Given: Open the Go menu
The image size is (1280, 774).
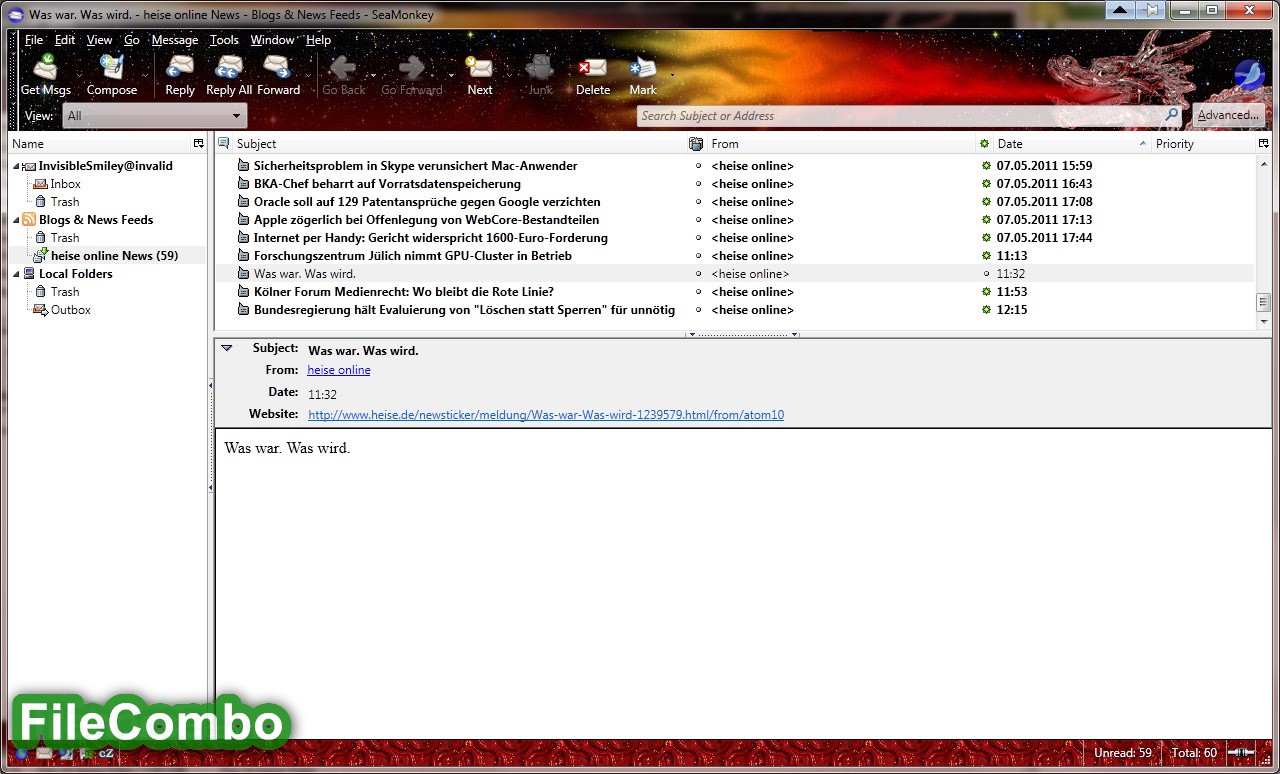Looking at the screenshot, I should click(x=132, y=40).
